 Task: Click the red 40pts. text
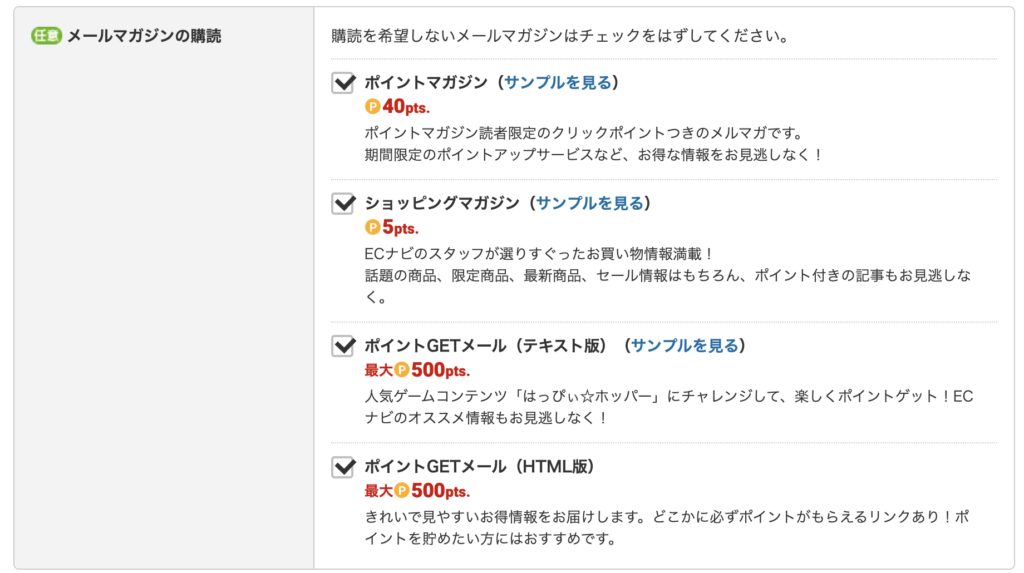coord(406,107)
